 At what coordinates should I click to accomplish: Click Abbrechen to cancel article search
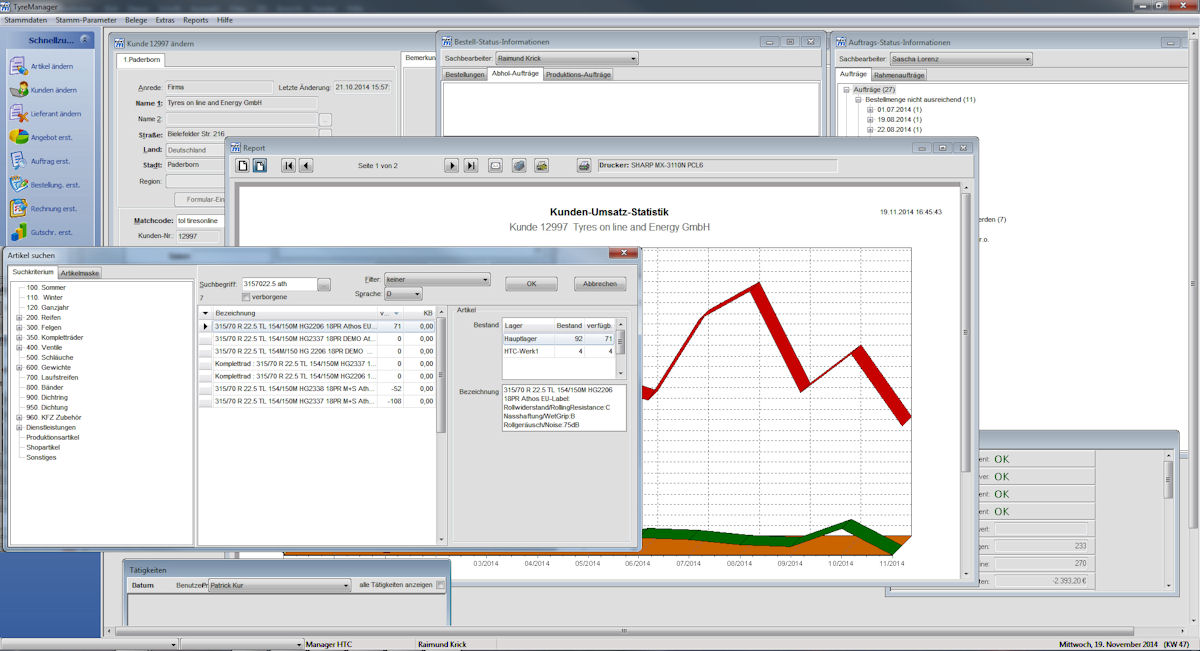pos(600,284)
